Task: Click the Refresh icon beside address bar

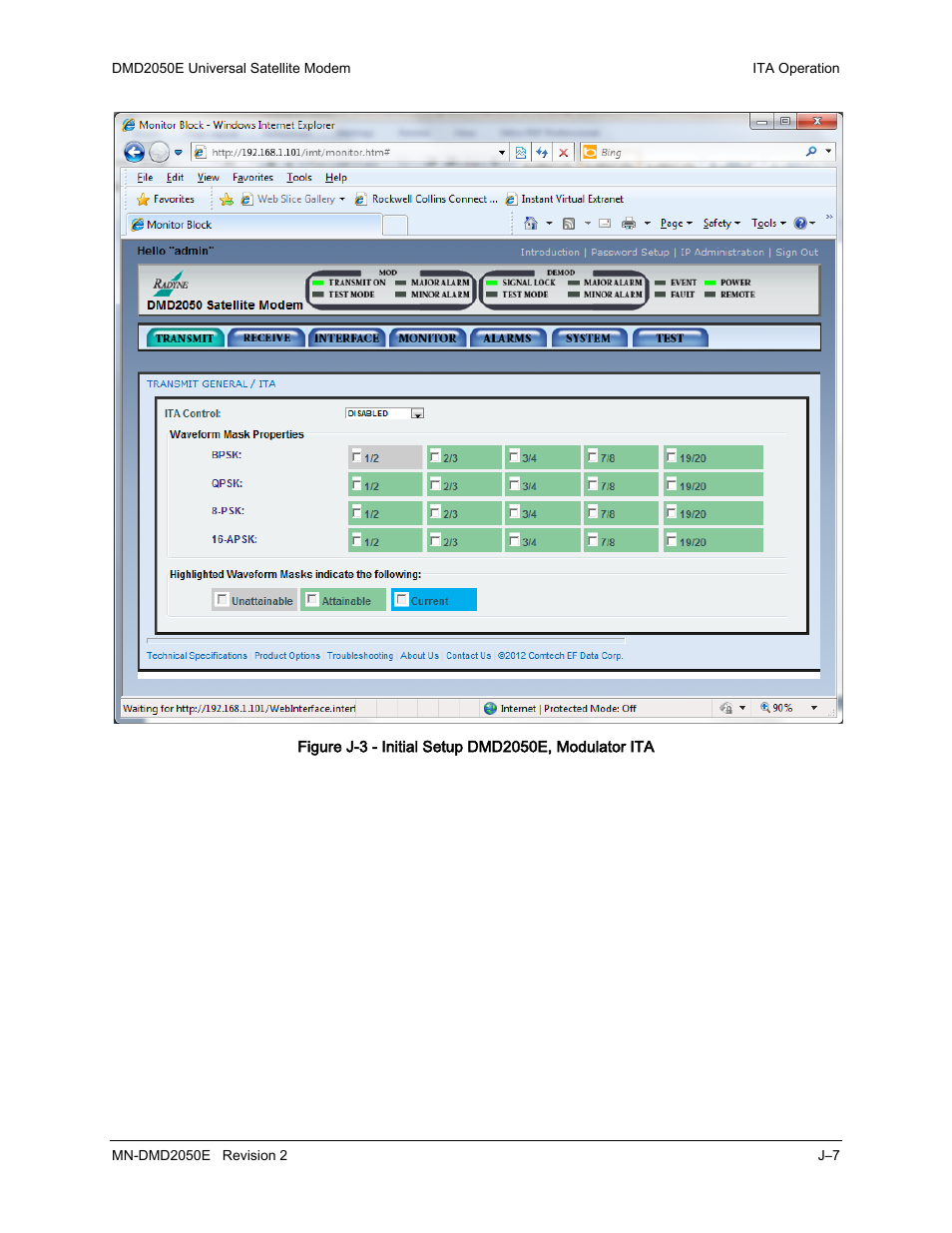Action: (542, 152)
